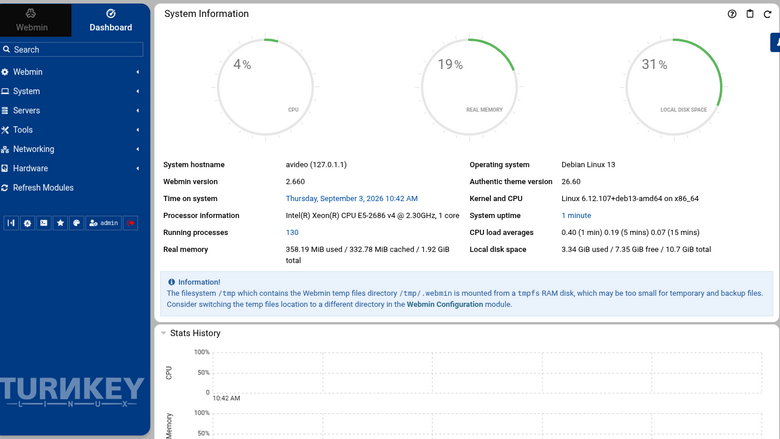Click the Operating system label
This screenshot has width=780, height=439.
click(499, 165)
